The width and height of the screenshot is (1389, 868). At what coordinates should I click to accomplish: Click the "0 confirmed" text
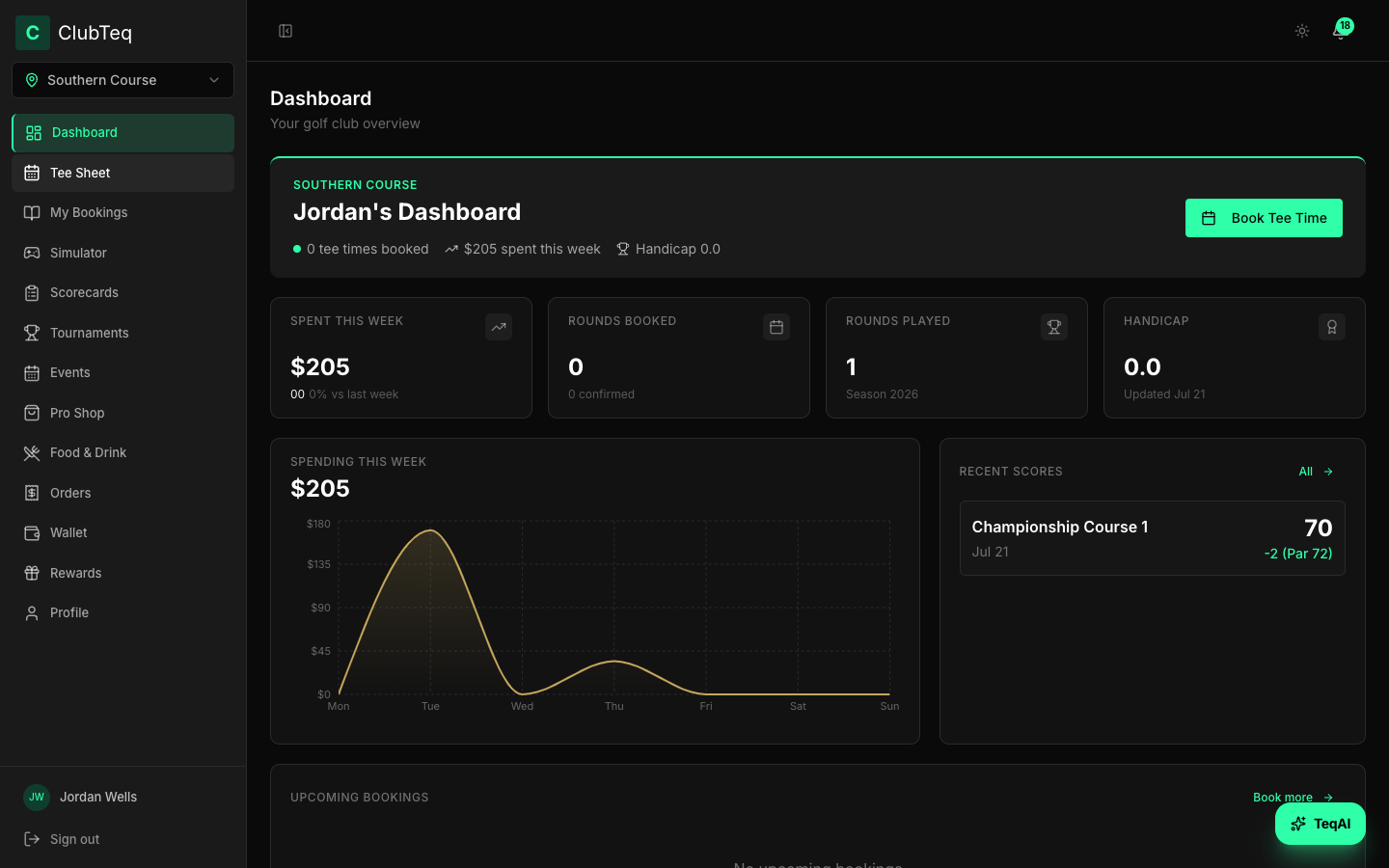tap(601, 394)
